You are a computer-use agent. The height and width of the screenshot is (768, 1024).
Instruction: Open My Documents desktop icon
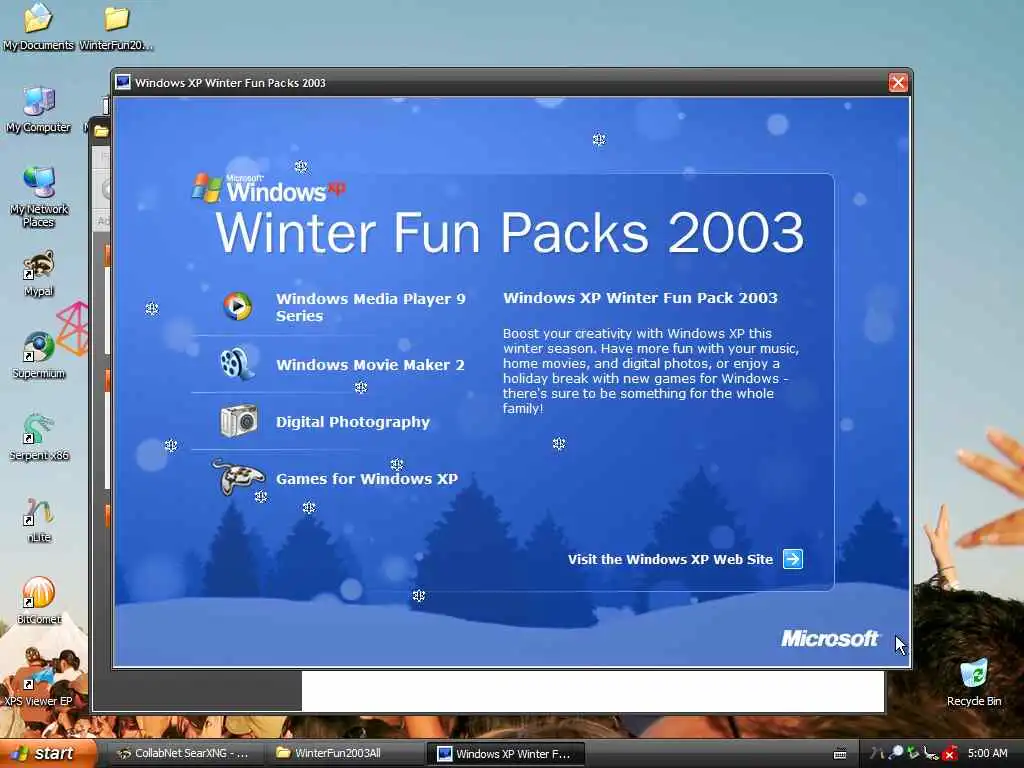[38, 26]
